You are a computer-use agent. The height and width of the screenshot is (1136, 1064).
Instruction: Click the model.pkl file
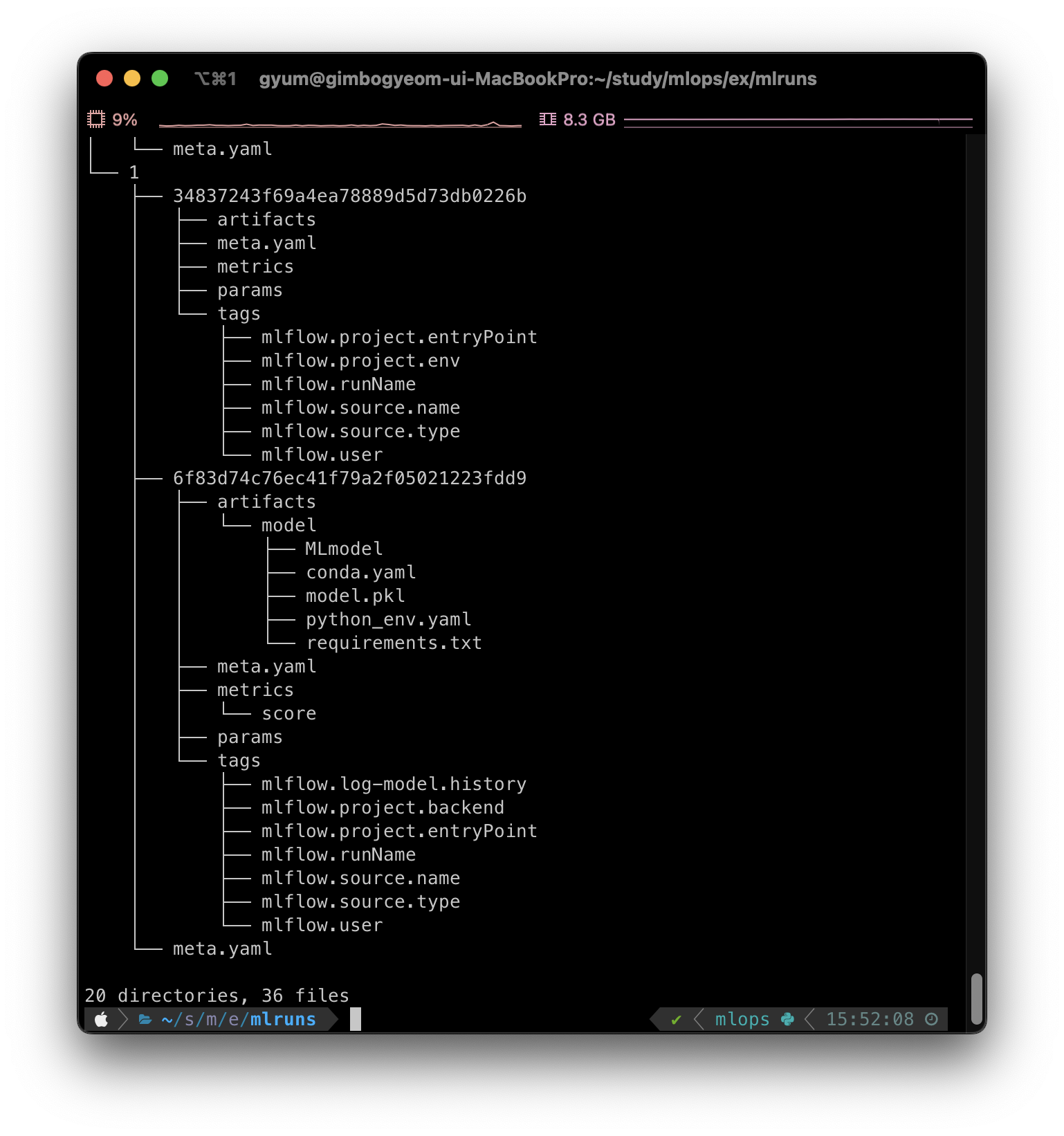click(x=356, y=596)
